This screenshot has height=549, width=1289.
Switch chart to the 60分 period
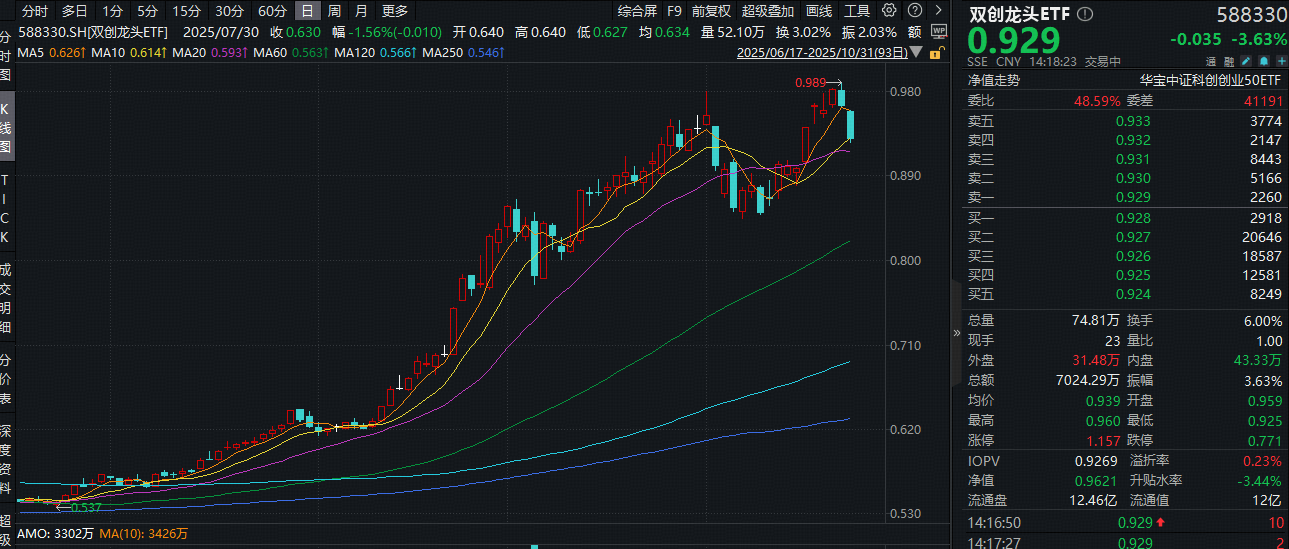tap(272, 11)
